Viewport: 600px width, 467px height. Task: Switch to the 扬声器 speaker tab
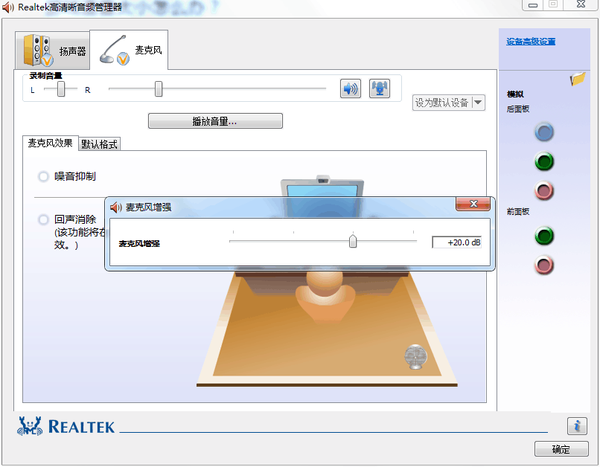click(x=53, y=51)
